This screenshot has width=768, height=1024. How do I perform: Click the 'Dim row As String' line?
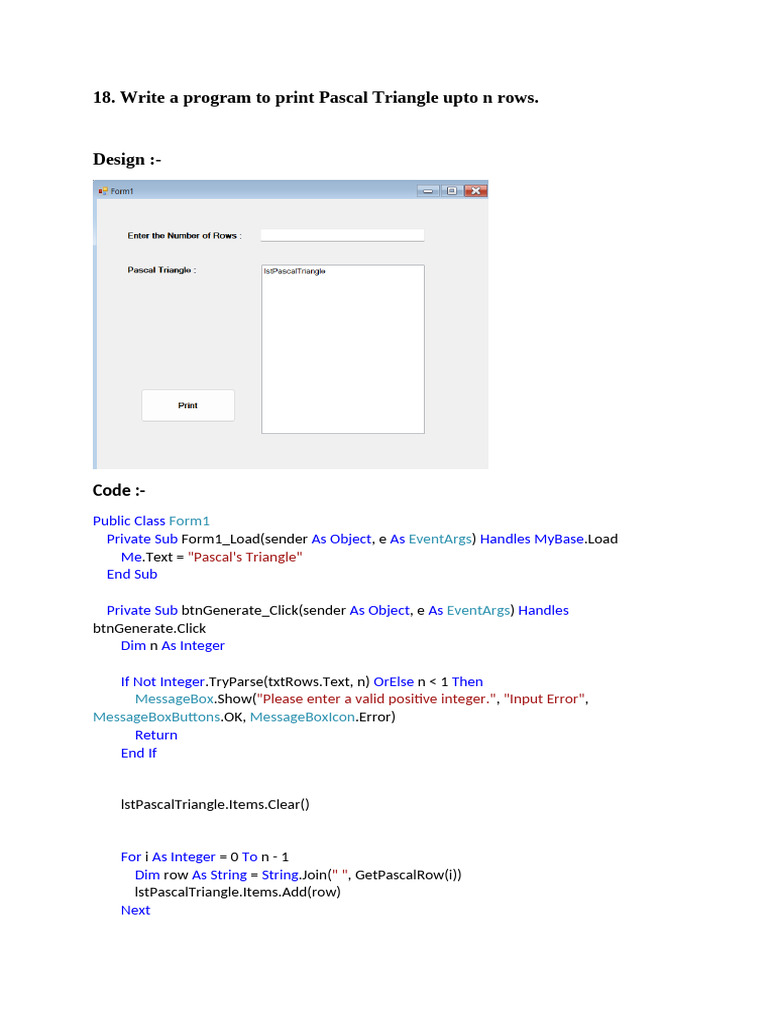298,875
